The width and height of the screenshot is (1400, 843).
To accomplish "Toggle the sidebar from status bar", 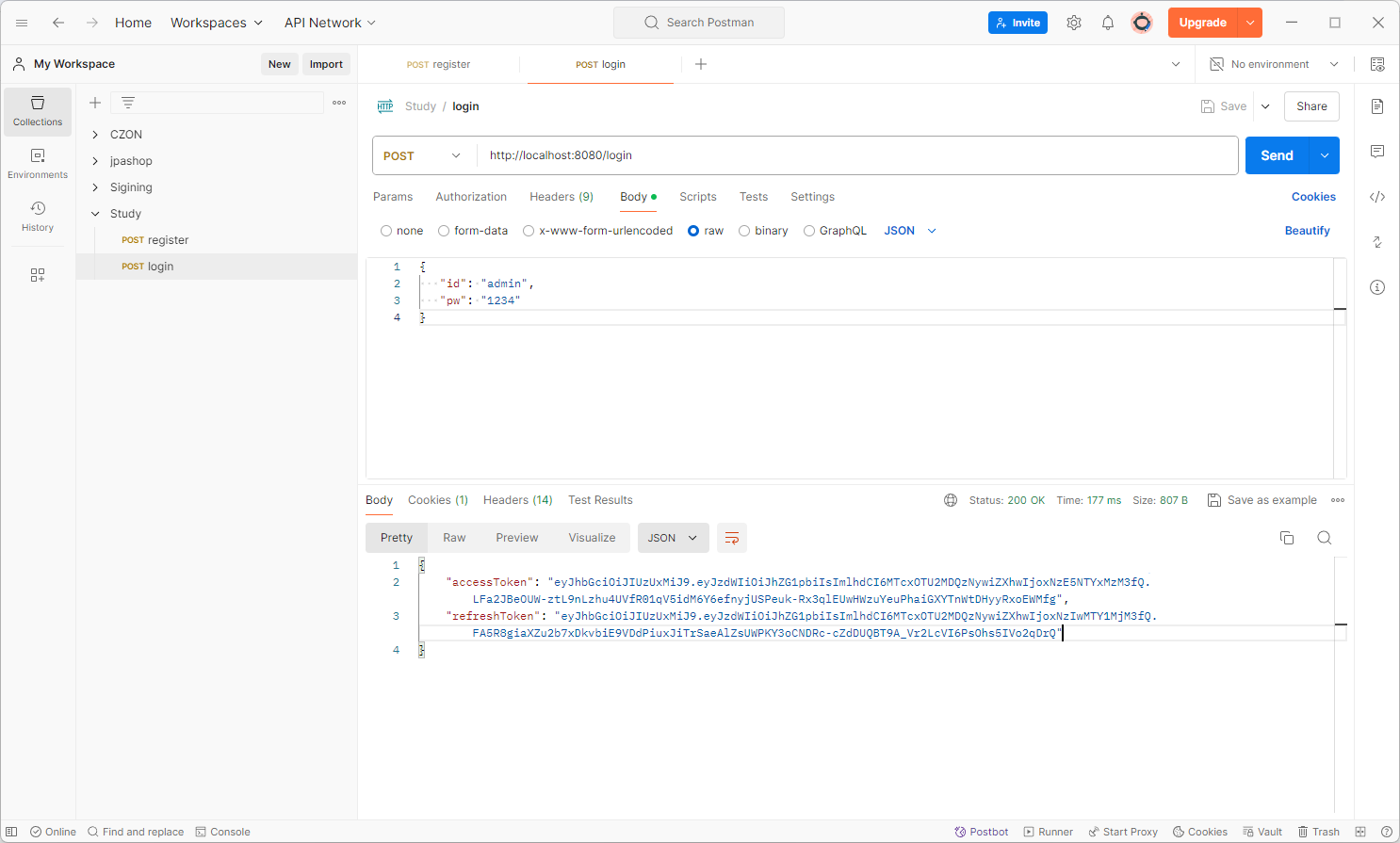I will click(x=12, y=832).
